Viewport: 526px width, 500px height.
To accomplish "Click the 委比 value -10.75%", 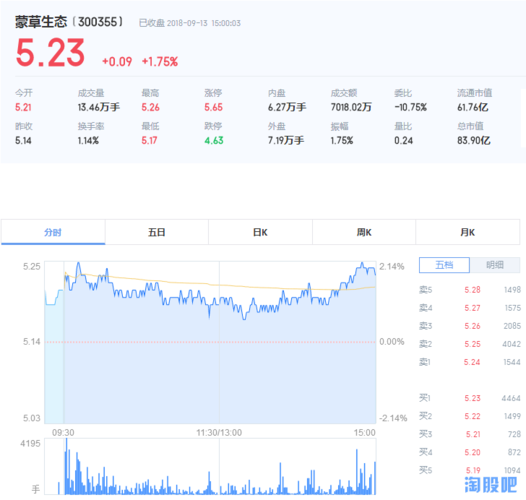I will (x=411, y=107).
